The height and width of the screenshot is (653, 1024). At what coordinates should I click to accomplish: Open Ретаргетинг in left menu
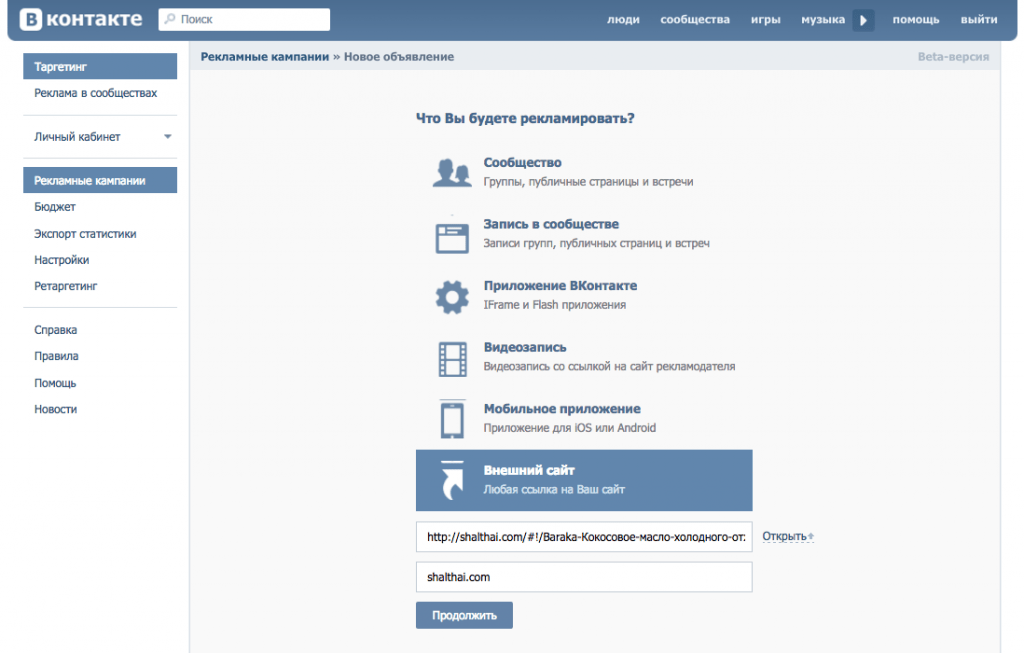pyautogui.click(x=66, y=286)
